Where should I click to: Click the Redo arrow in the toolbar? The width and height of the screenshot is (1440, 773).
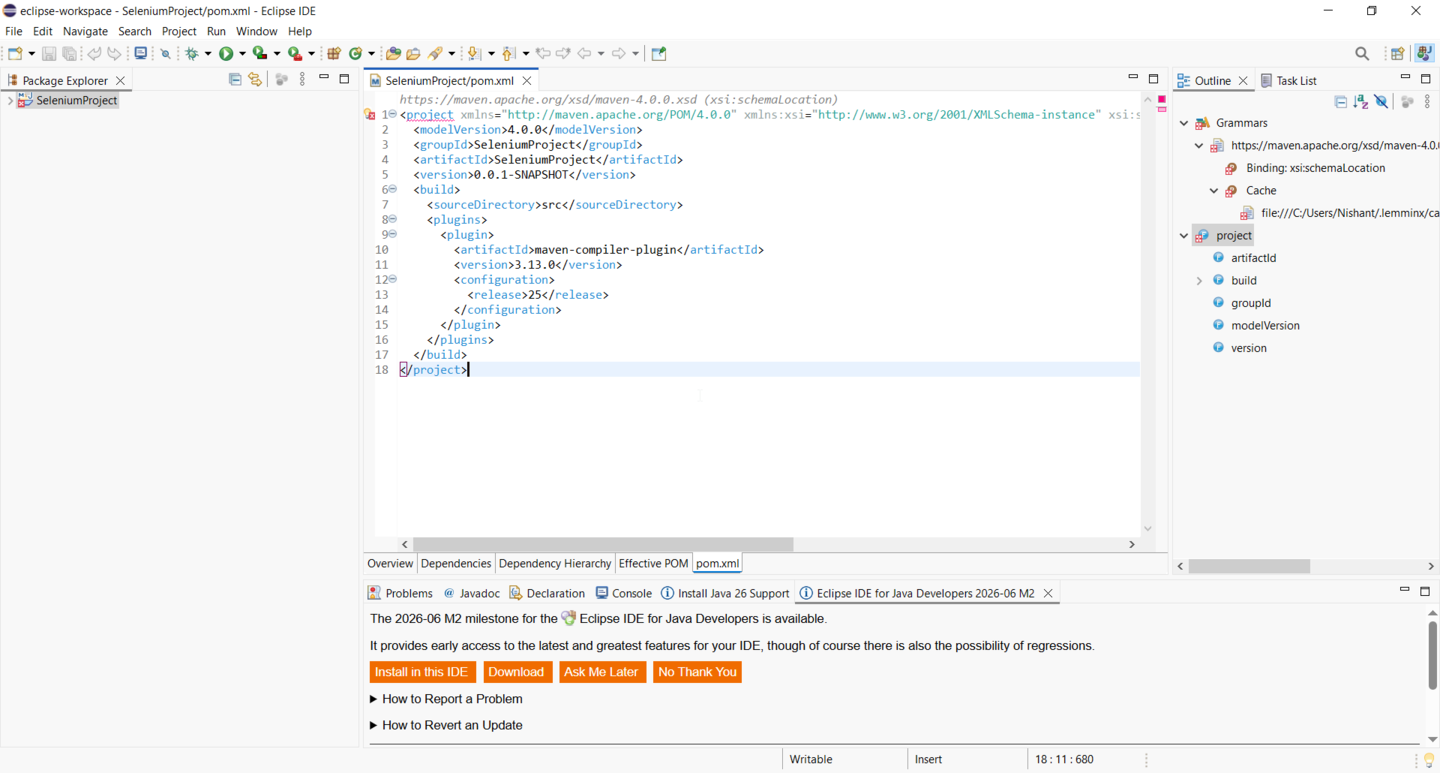click(115, 54)
